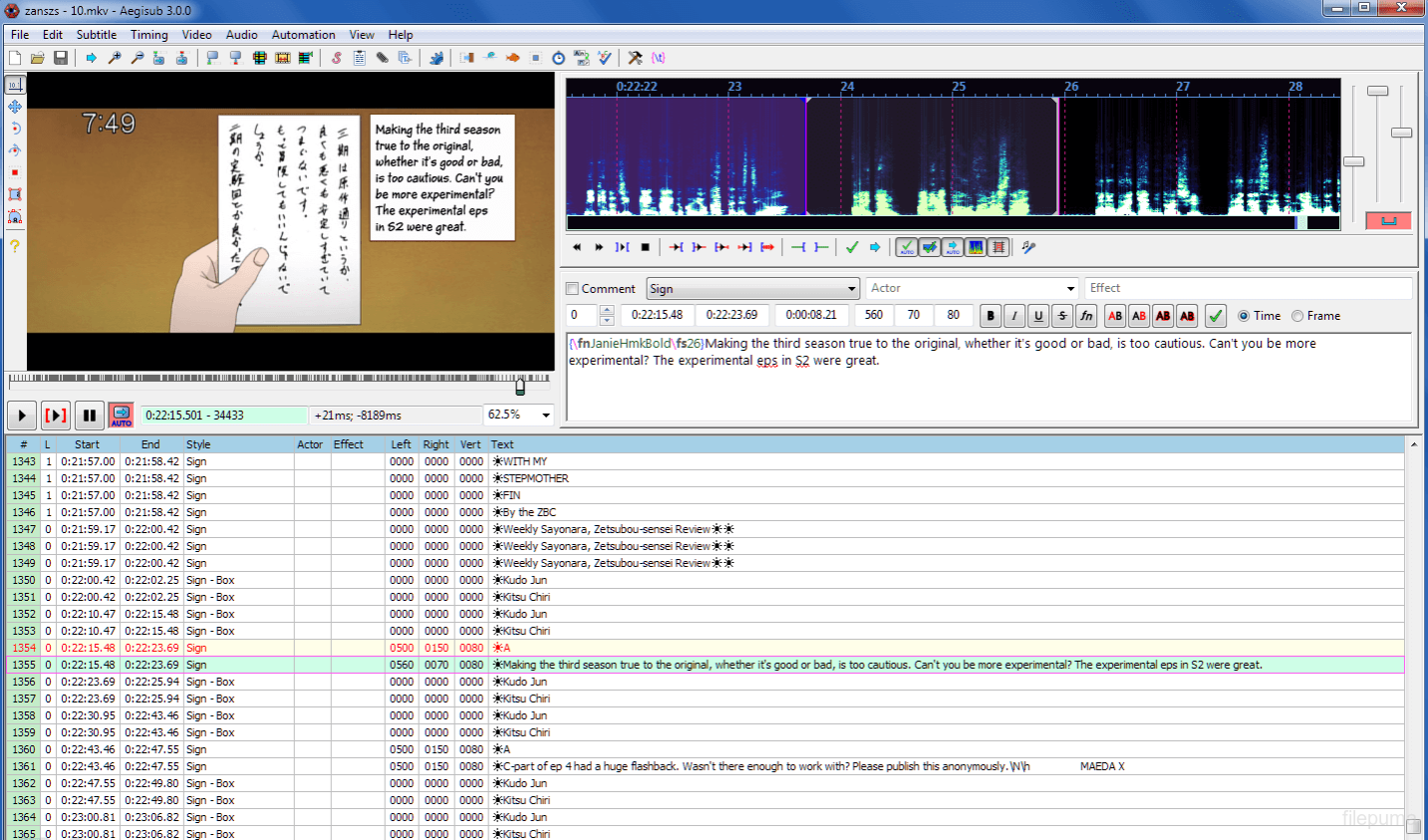Apply italic with the I button
Viewport: 1428px width, 840px height.
(x=1014, y=316)
